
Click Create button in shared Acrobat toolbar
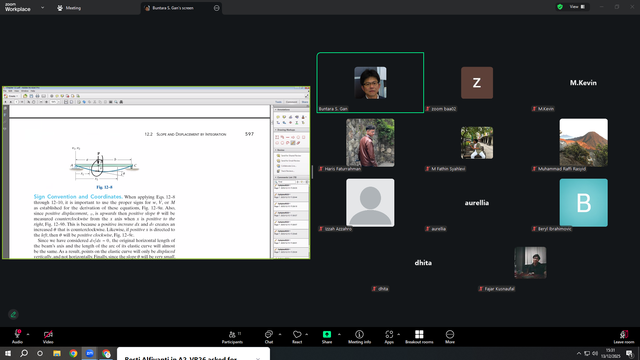point(11,96)
